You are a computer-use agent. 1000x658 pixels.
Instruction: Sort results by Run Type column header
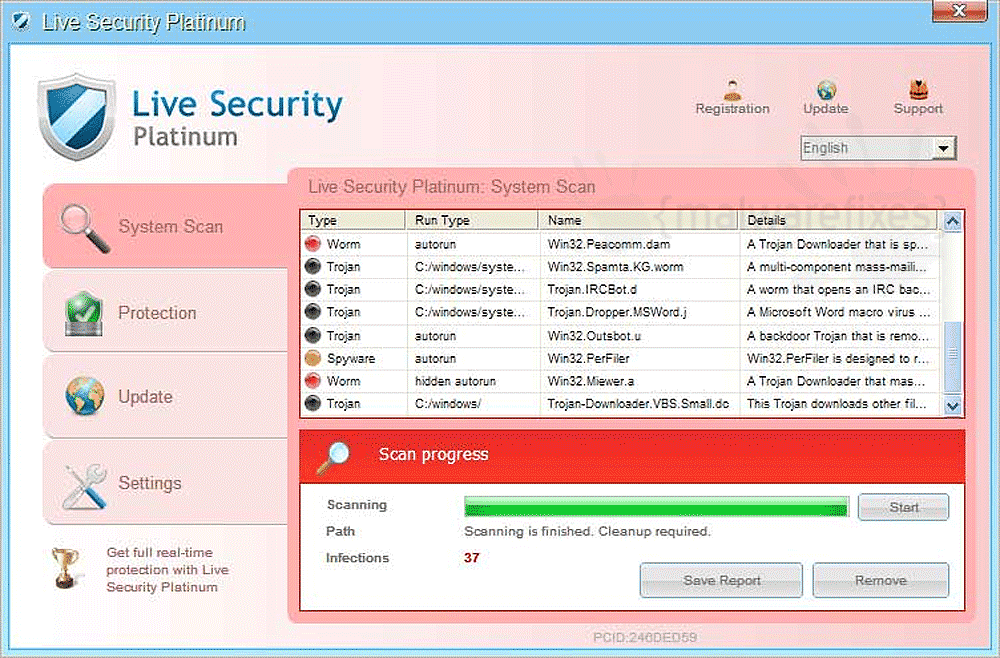(x=472, y=221)
